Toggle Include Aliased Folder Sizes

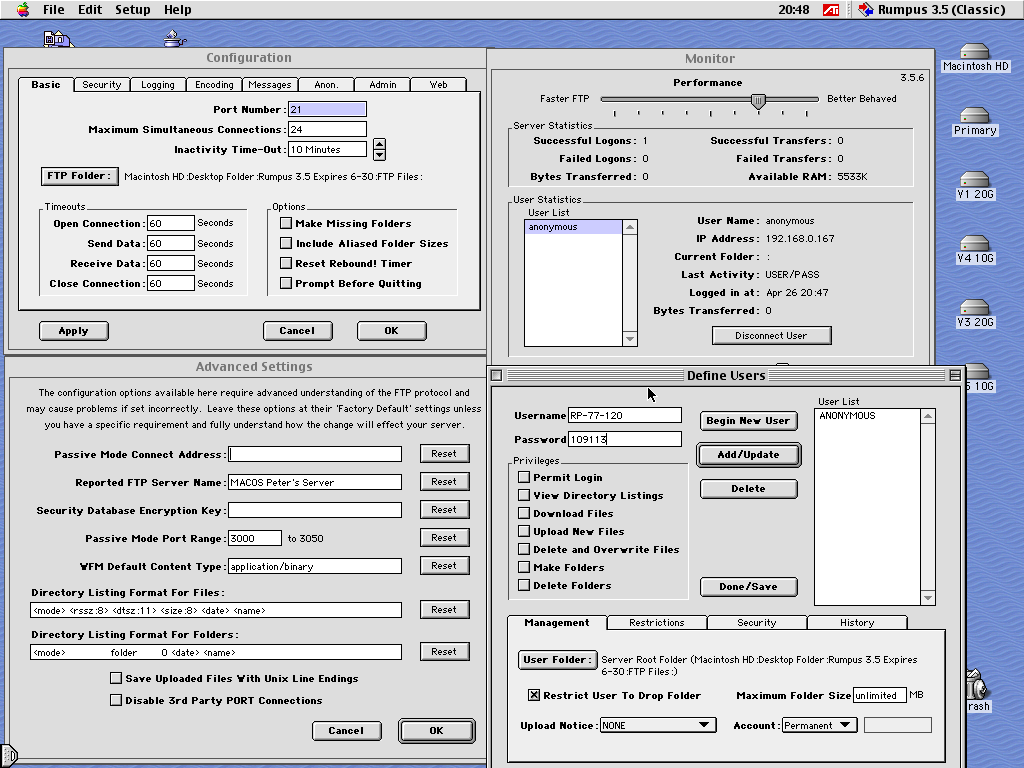click(286, 243)
